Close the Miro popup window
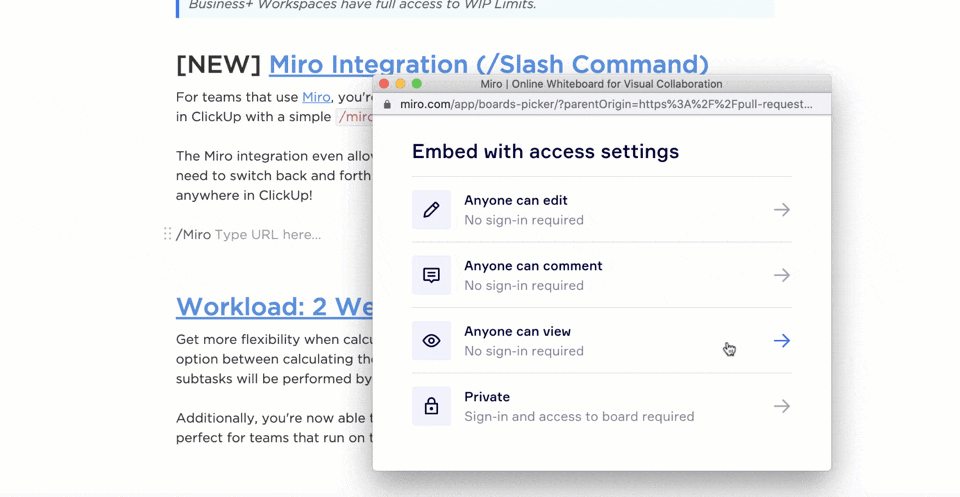 tap(384, 84)
